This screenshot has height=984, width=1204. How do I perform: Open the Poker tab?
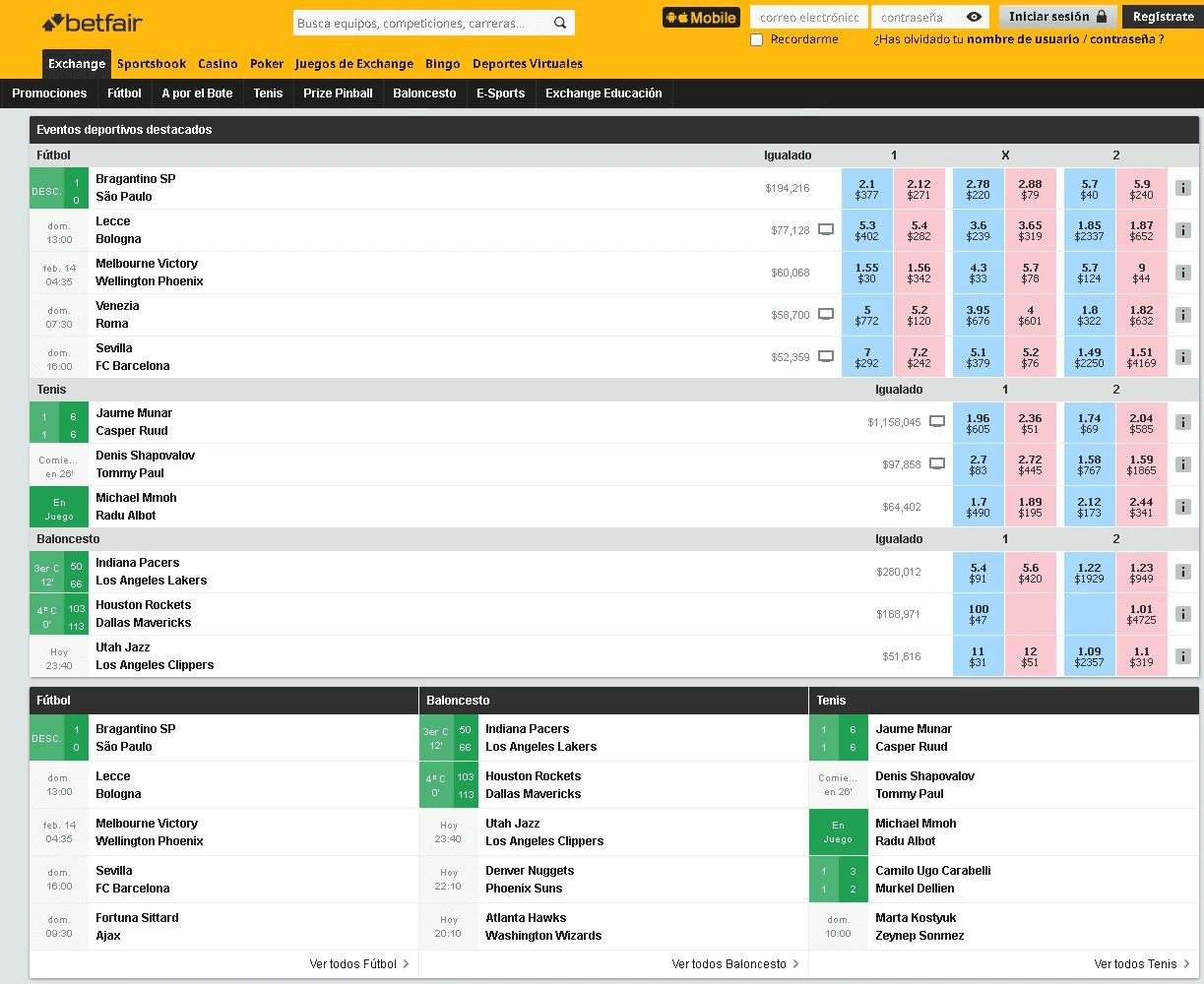[267, 64]
